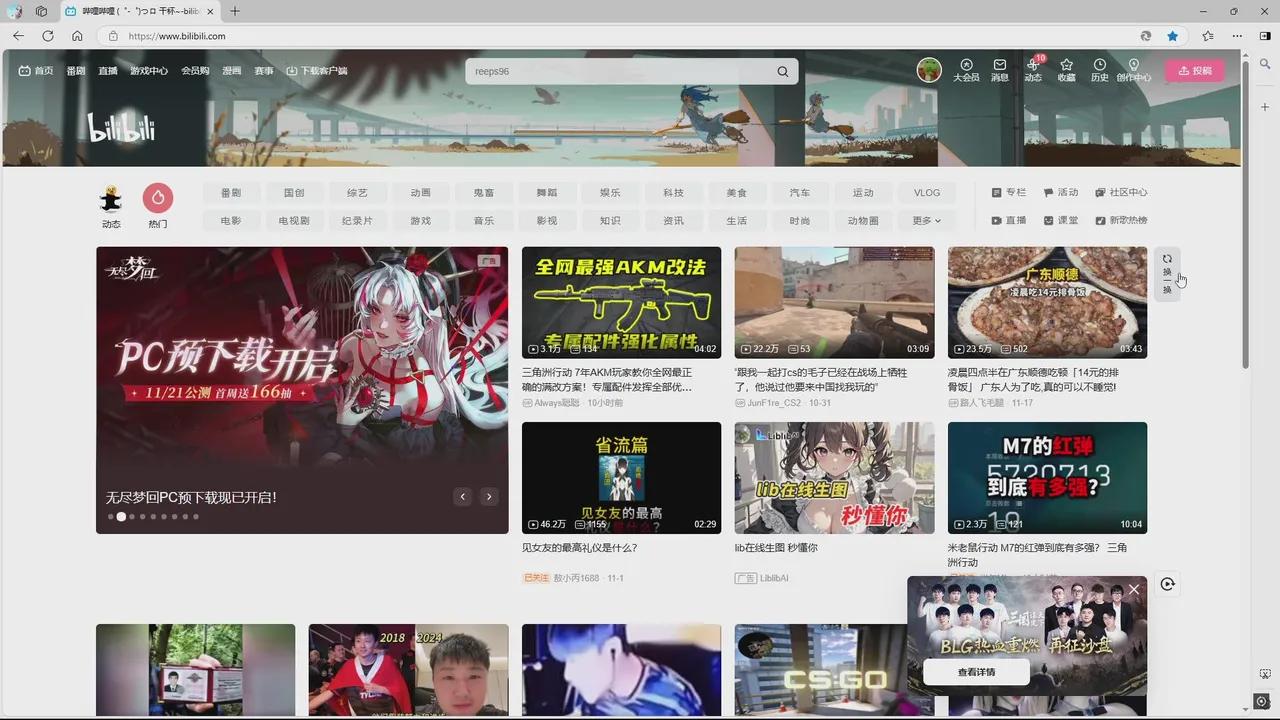Viewport: 1280px width, 720px height.
Task: Open the profile avatar menu
Action: click(929, 70)
